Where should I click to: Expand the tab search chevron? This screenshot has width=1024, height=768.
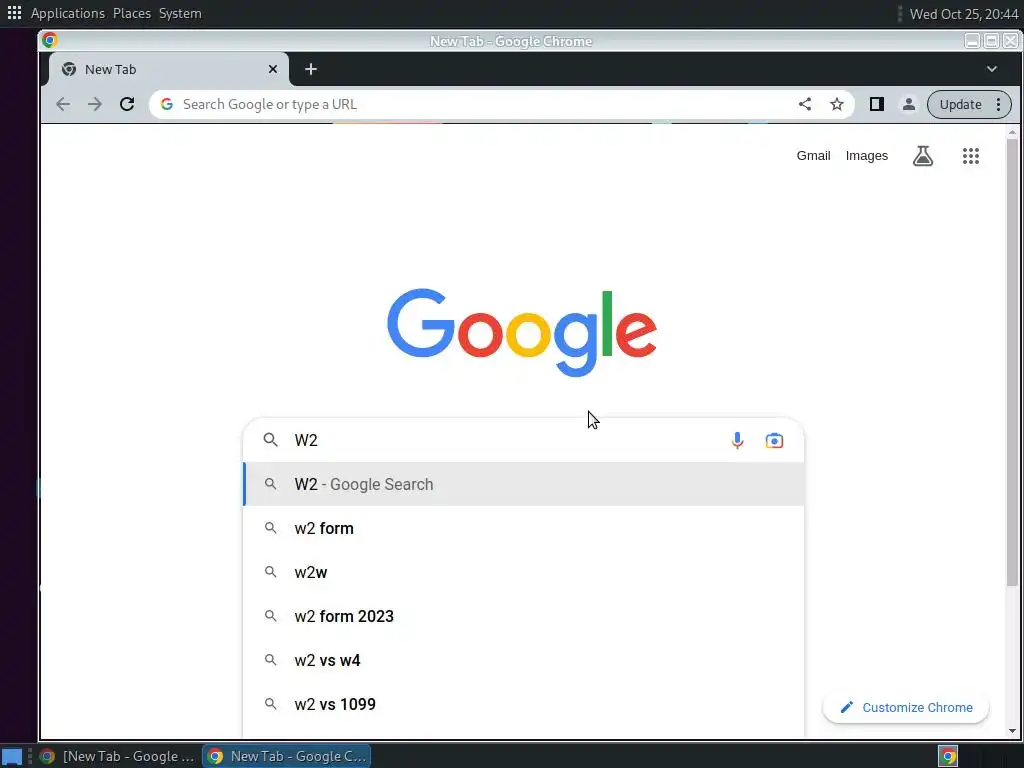(x=991, y=69)
